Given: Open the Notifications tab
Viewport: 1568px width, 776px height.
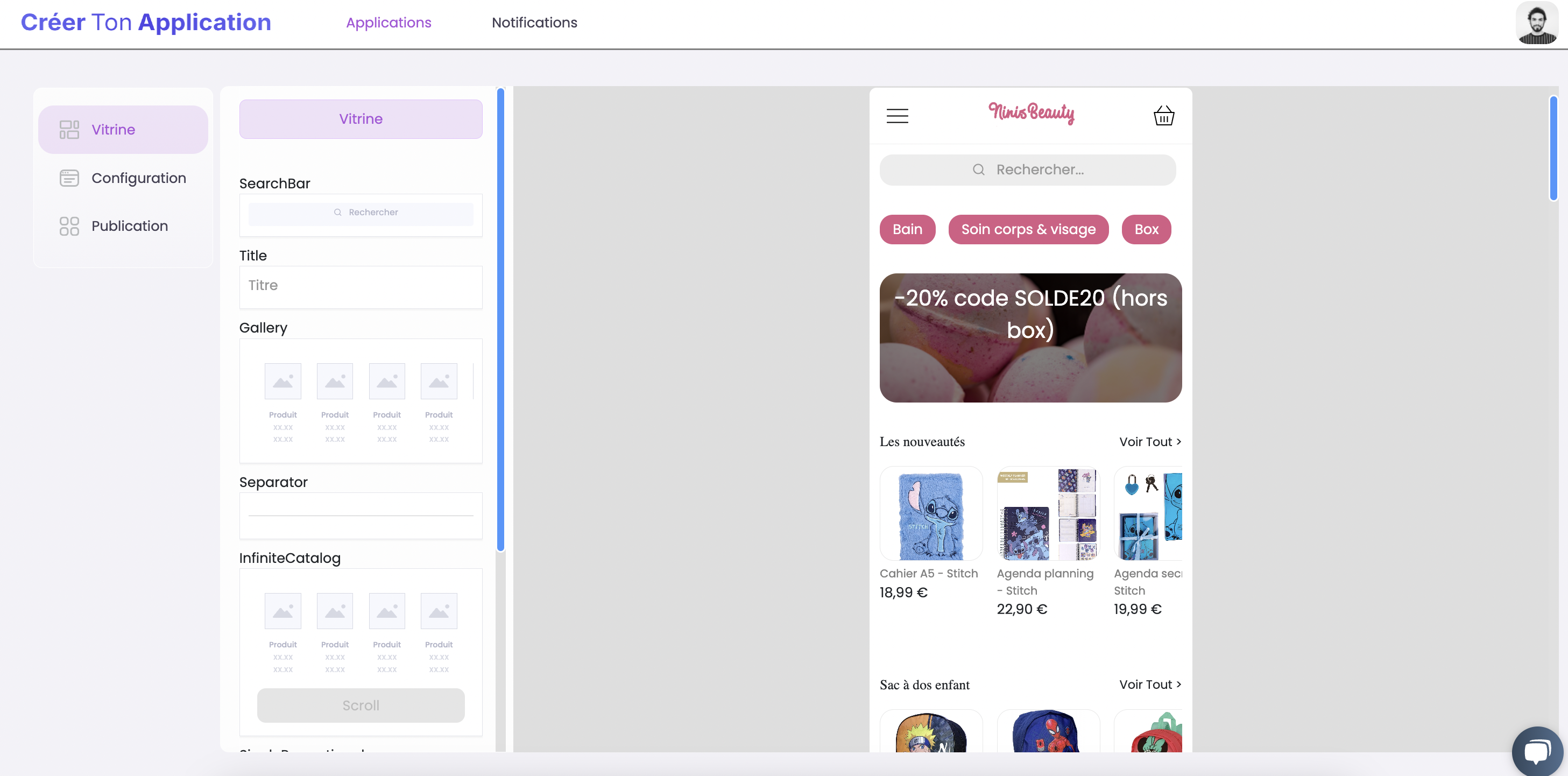Looking at the screenshot, I should [x=534, y=23].
